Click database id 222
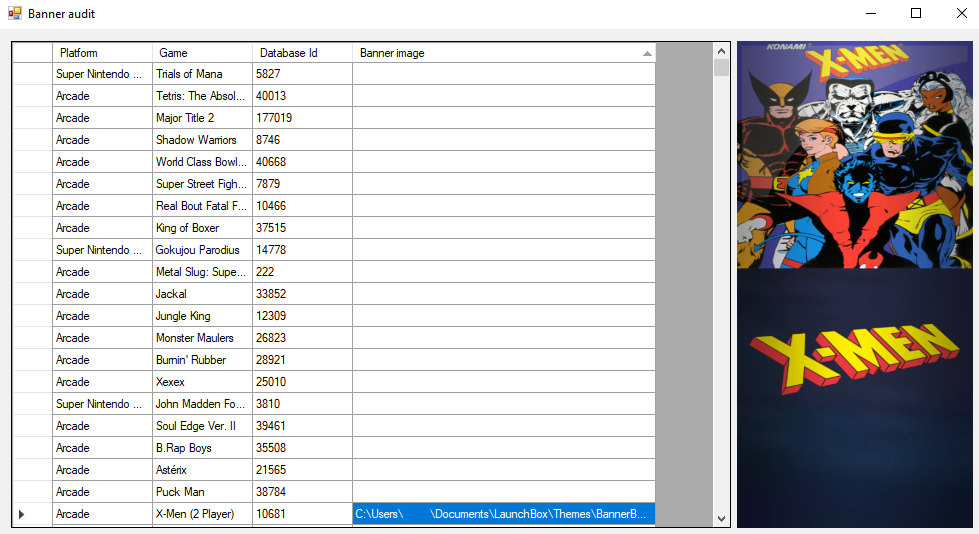The image size is (979, 534). [302, 272]
